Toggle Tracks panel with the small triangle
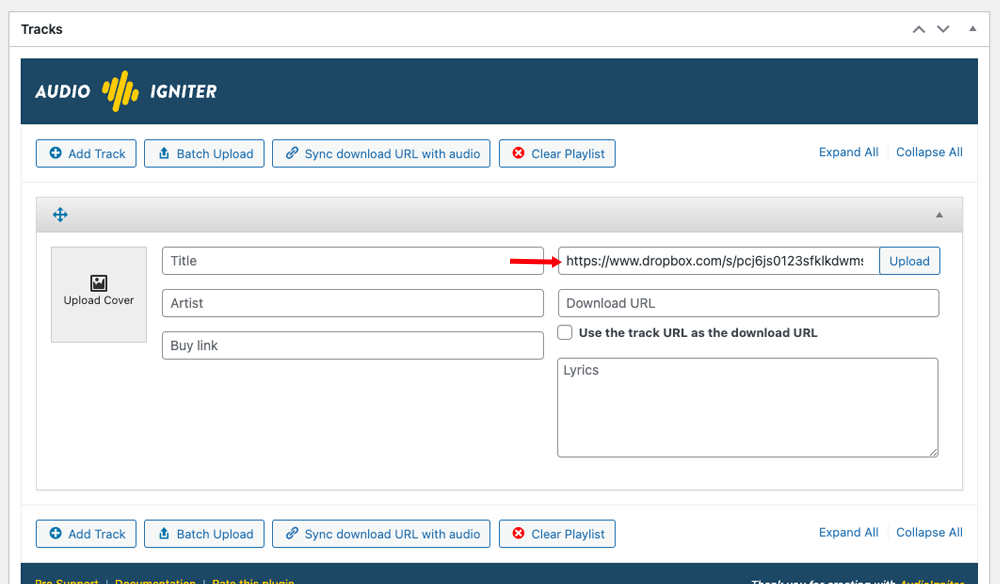Image resolution: width=1000 pixels, height=584 pixels. pyautogui.click(x=973, y=29)
